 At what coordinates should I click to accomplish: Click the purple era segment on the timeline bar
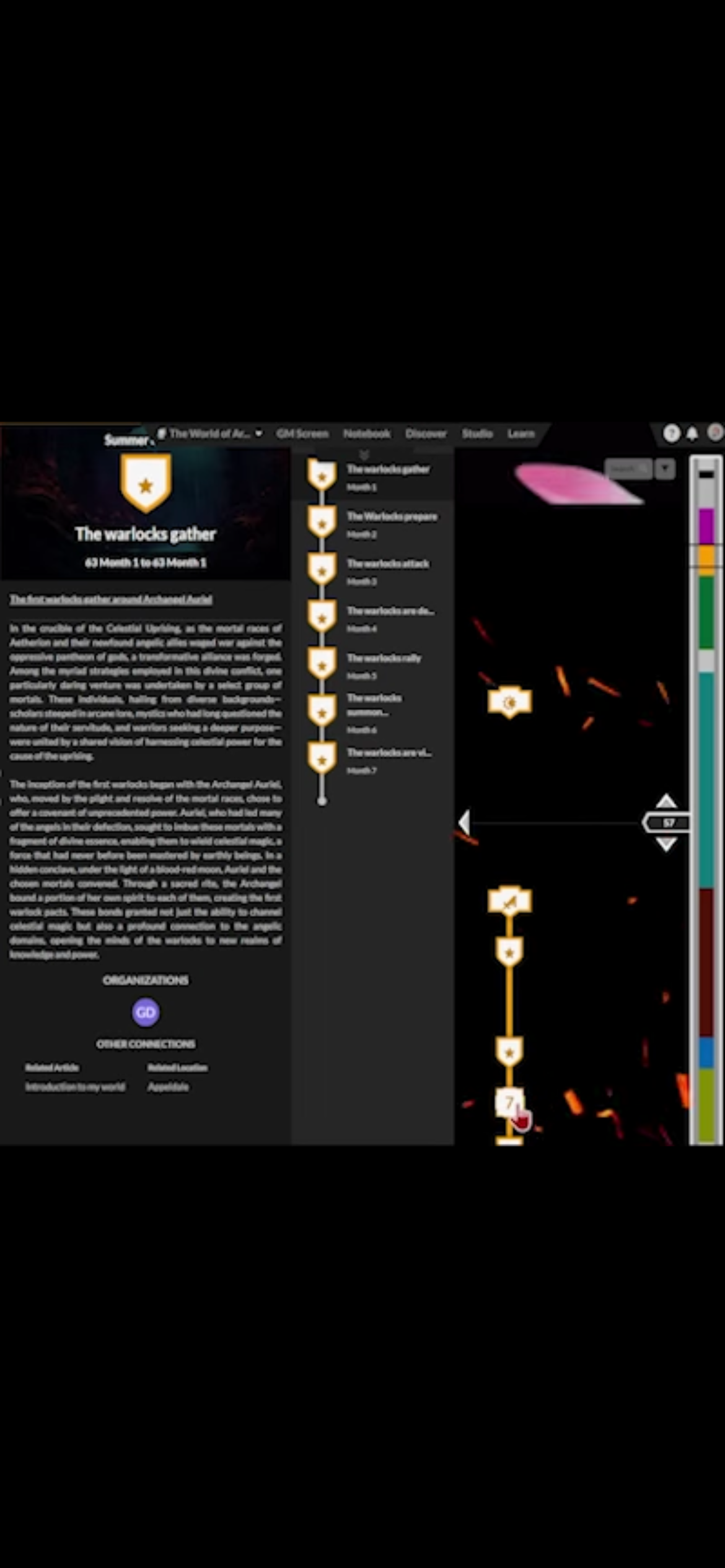pyautogui.click(x=706, y=526)
